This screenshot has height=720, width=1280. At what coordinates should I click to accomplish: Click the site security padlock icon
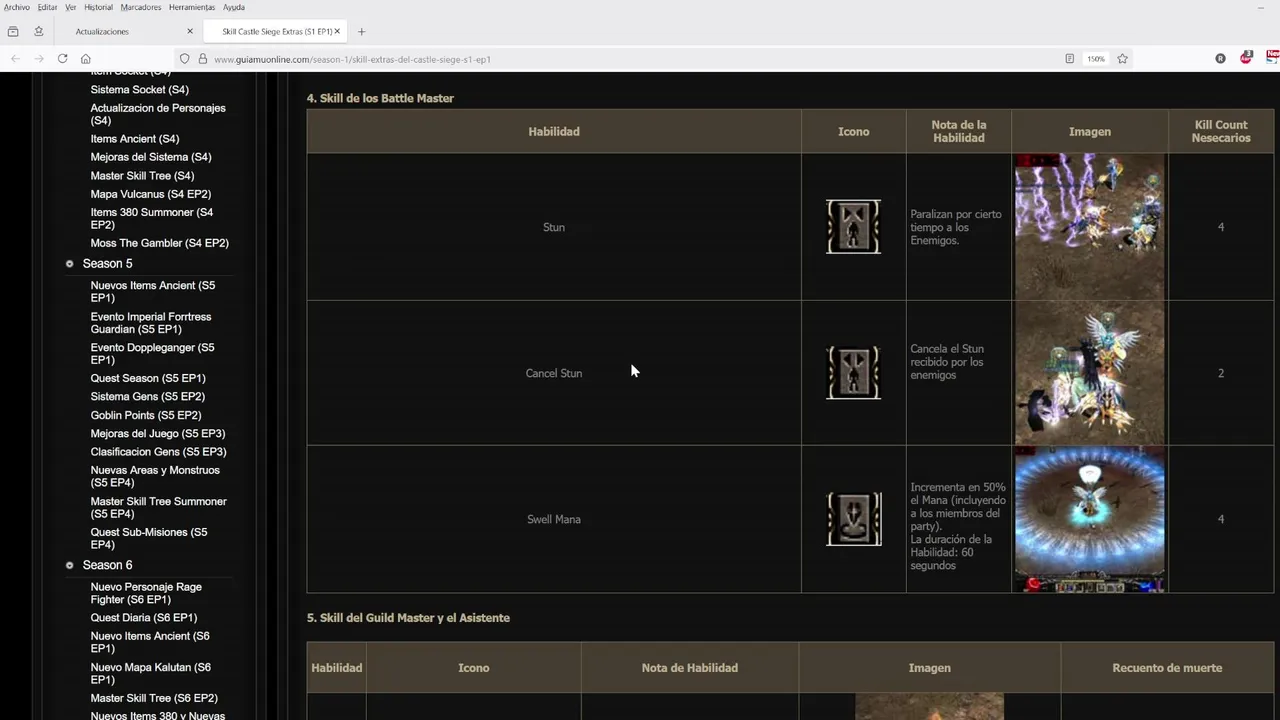pyautogui.click(x=202, y=59)
